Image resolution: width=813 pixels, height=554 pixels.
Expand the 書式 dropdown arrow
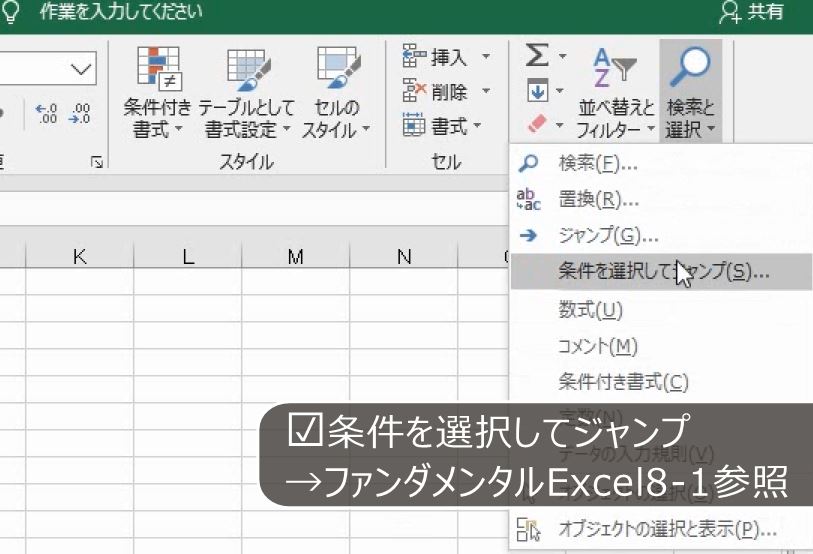pyautogui.click(x=477, y=125)
